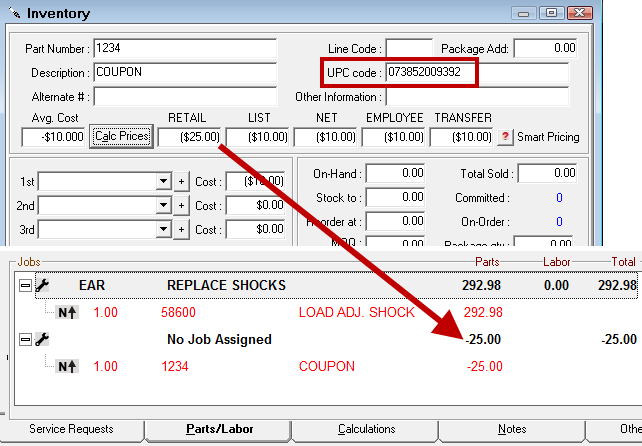Click the plus button next to 1st vendor
642x446 pixels.
181,181
